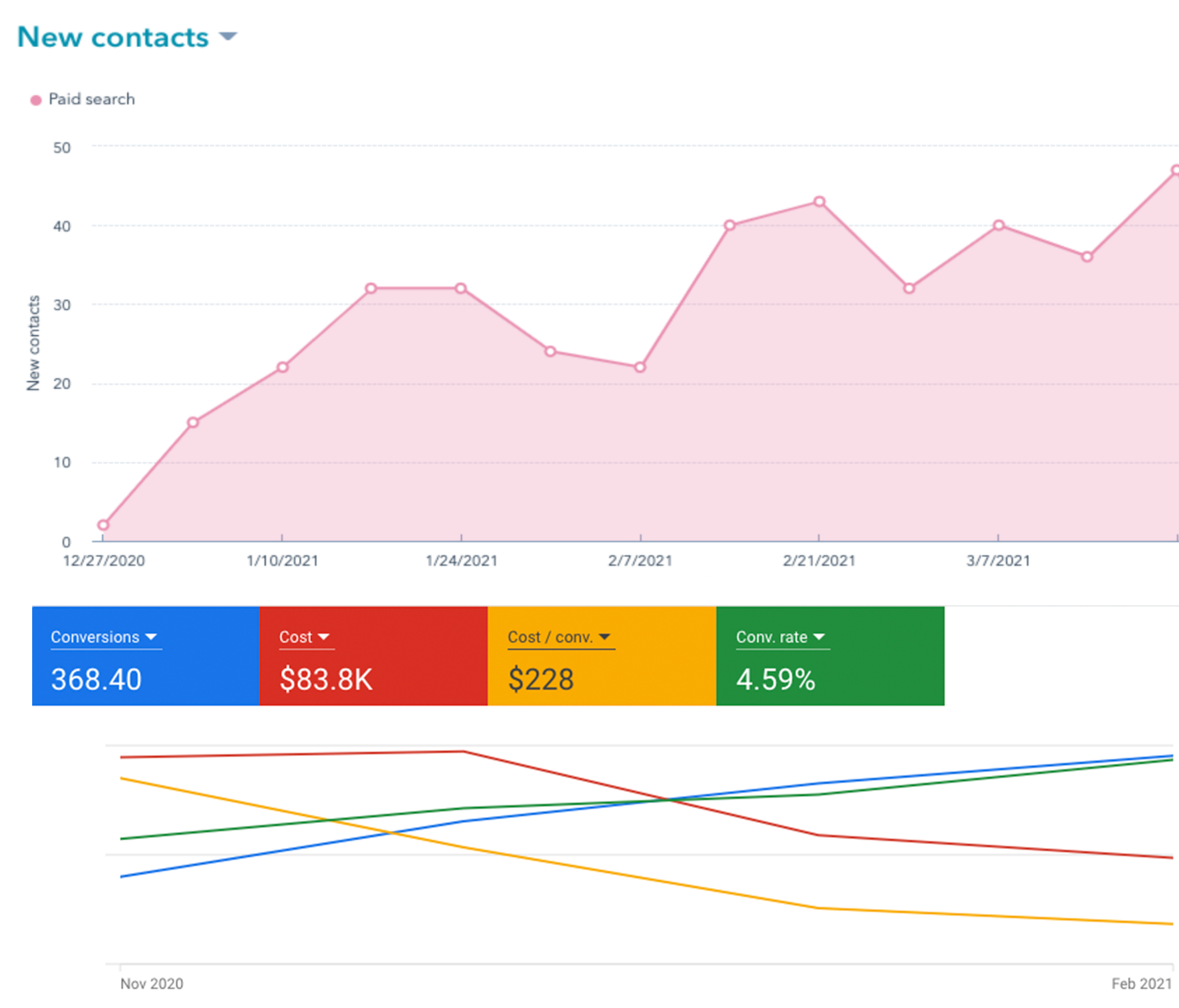
Task: Select the green Conv. rate 4.59% card
Action: (830, 656)
